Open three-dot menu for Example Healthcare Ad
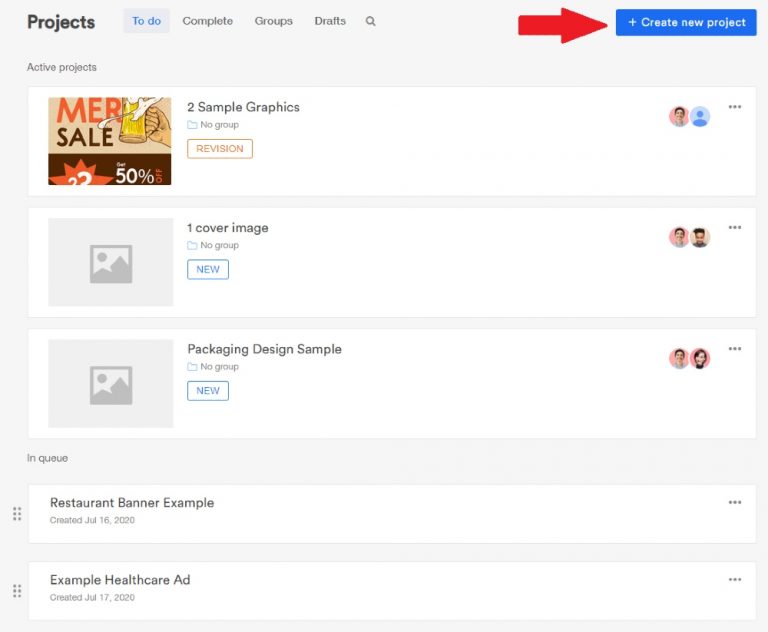 click(x=735, y=579)
